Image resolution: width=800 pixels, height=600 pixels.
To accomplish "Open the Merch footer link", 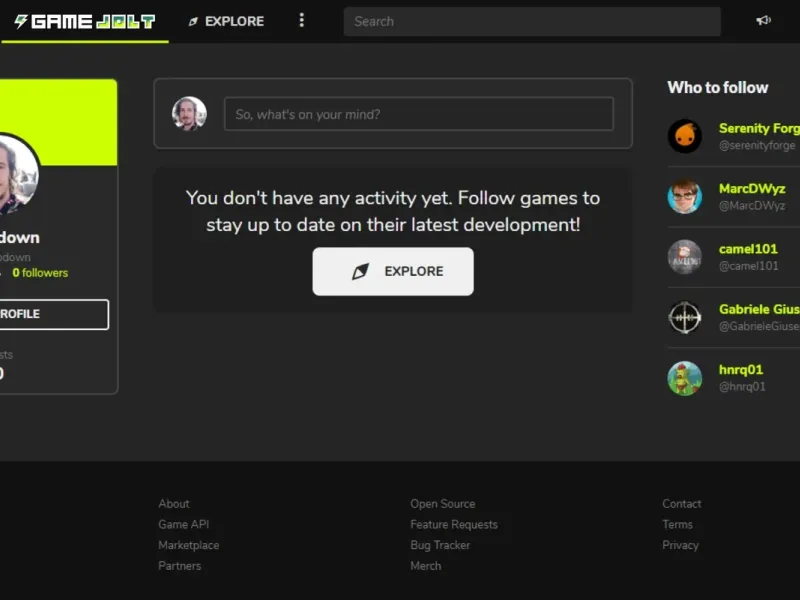I will coord(426,566).
